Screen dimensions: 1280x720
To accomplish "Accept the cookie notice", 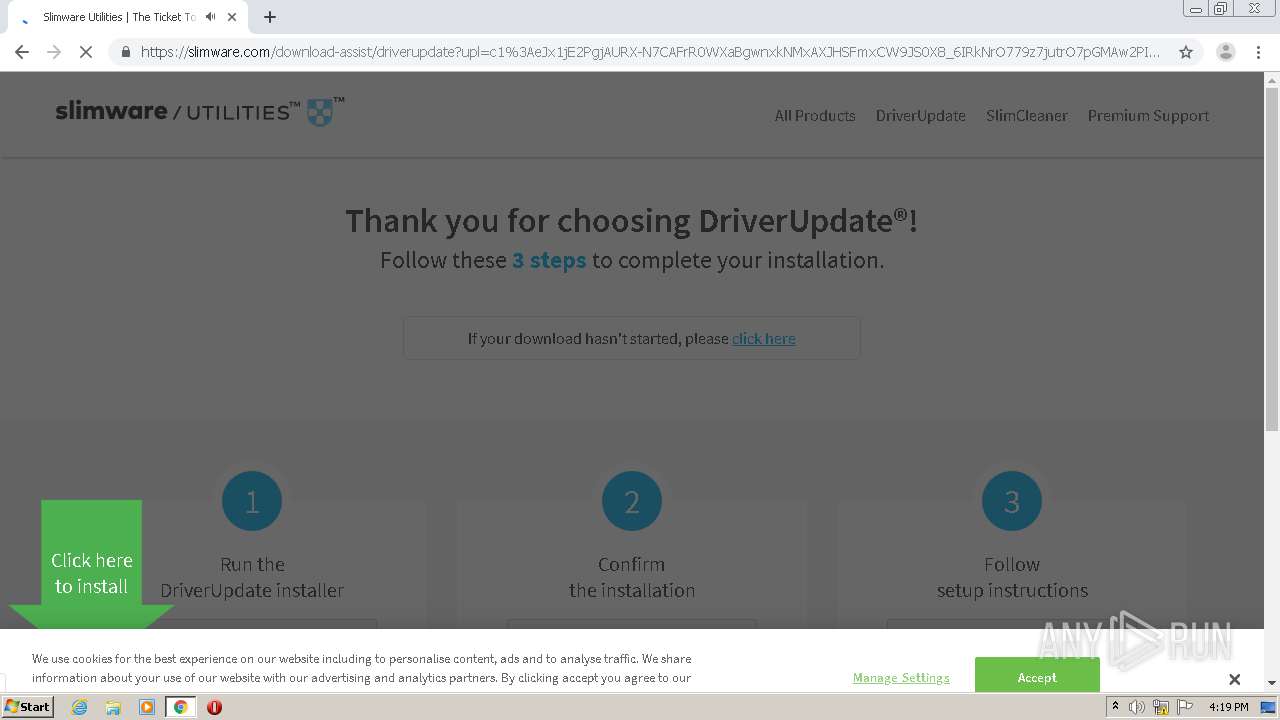I will click(1037, 677).
